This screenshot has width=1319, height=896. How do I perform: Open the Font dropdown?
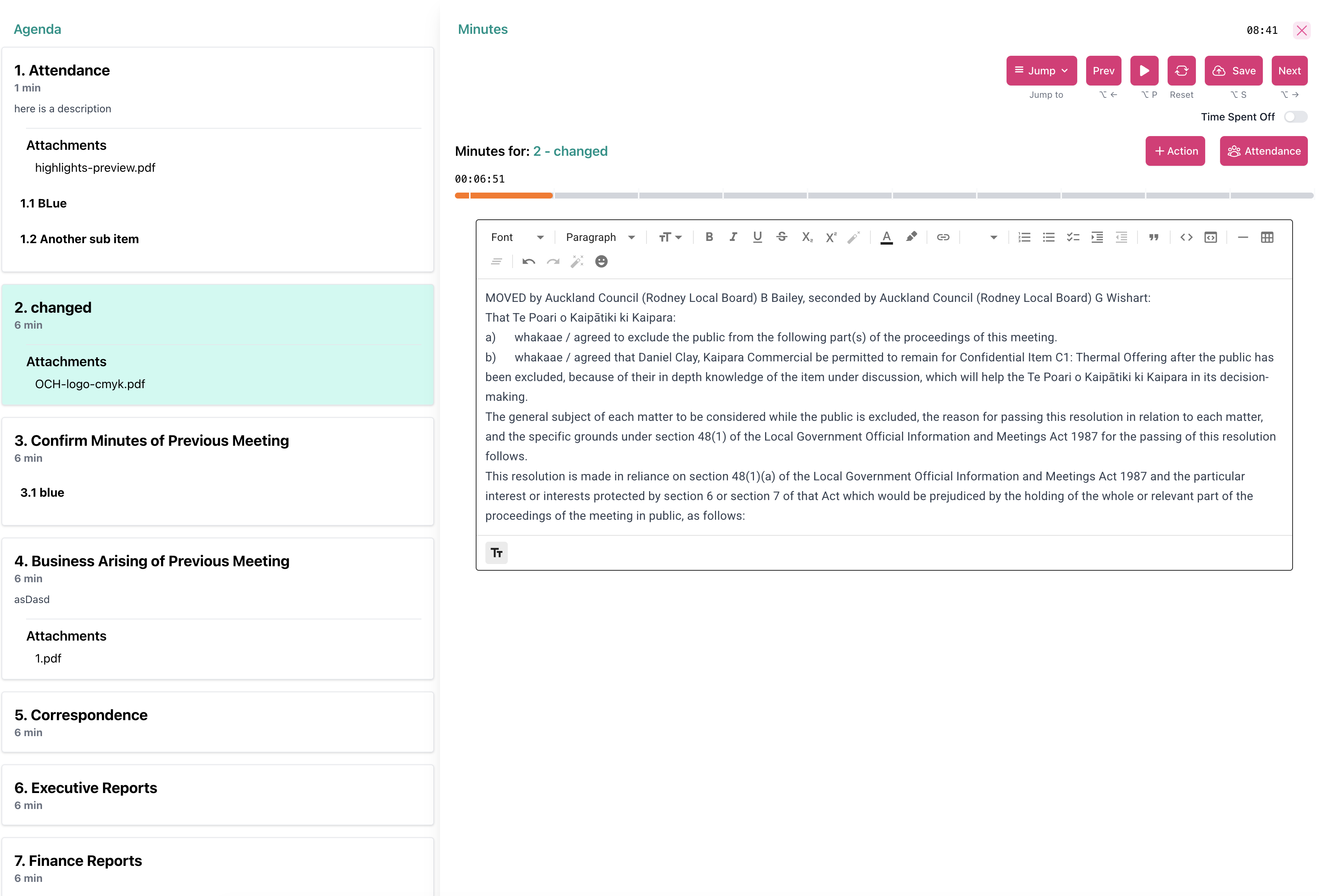coord(516,237)
